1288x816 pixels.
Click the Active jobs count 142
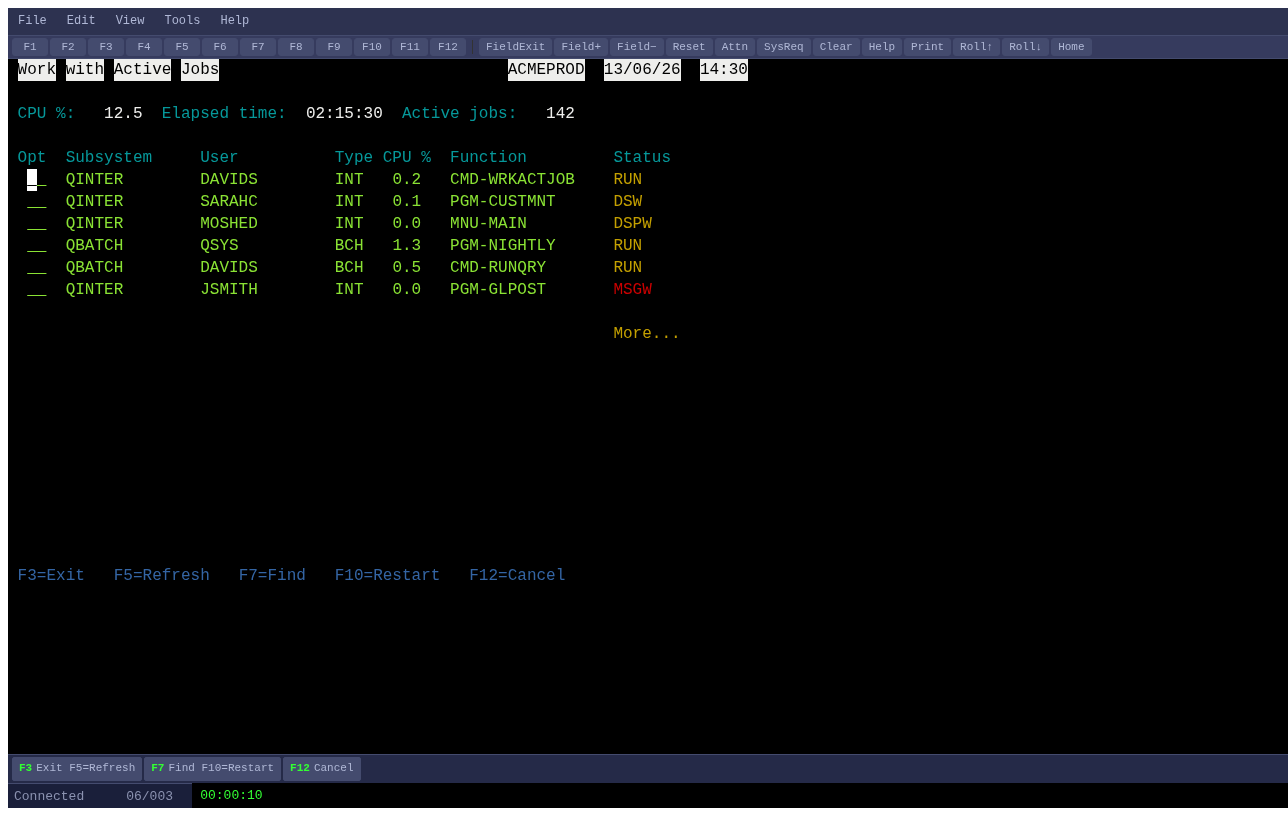pyautogui.click(x=560, y=114)
